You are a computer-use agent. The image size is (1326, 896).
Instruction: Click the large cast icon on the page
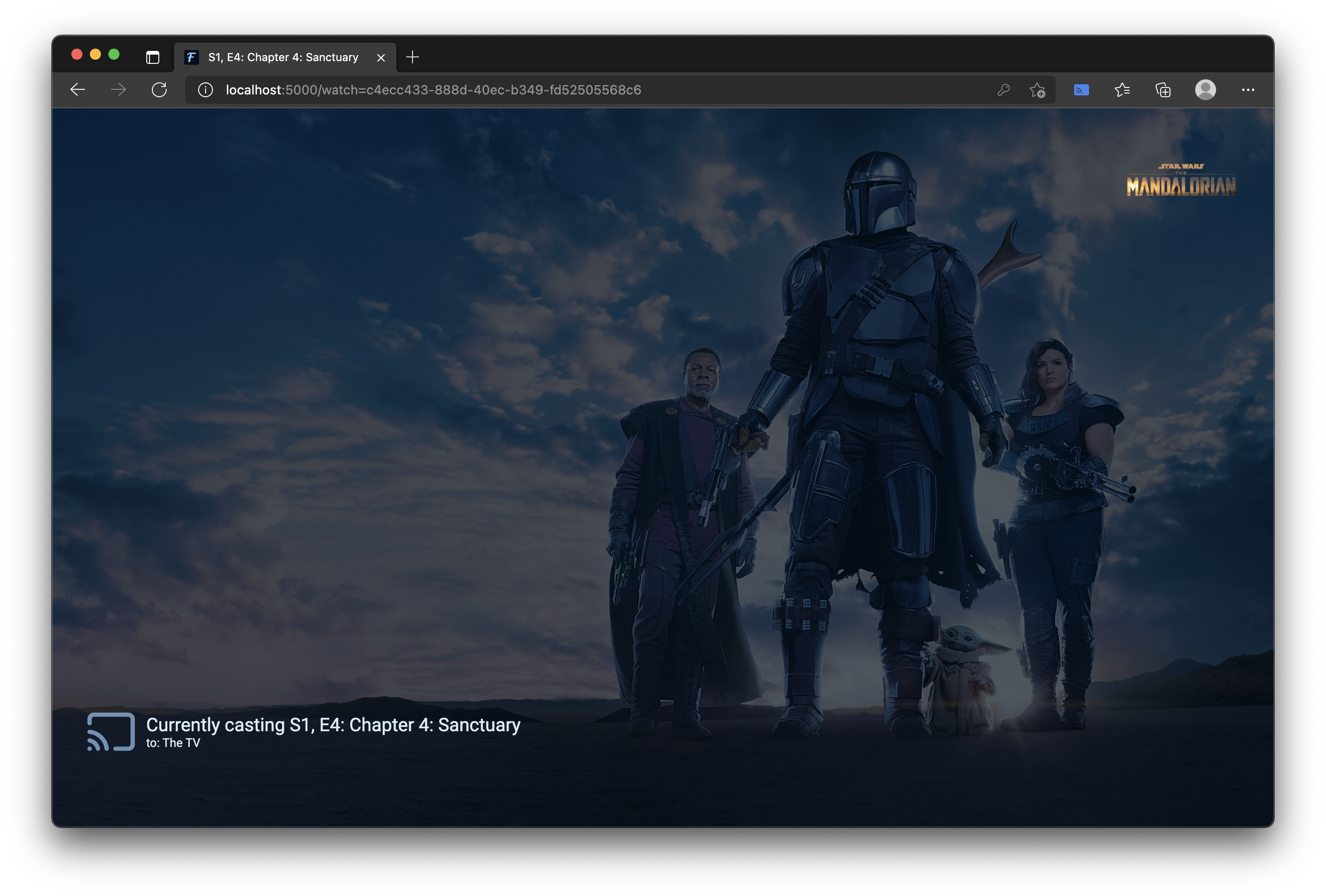[111, 732]
